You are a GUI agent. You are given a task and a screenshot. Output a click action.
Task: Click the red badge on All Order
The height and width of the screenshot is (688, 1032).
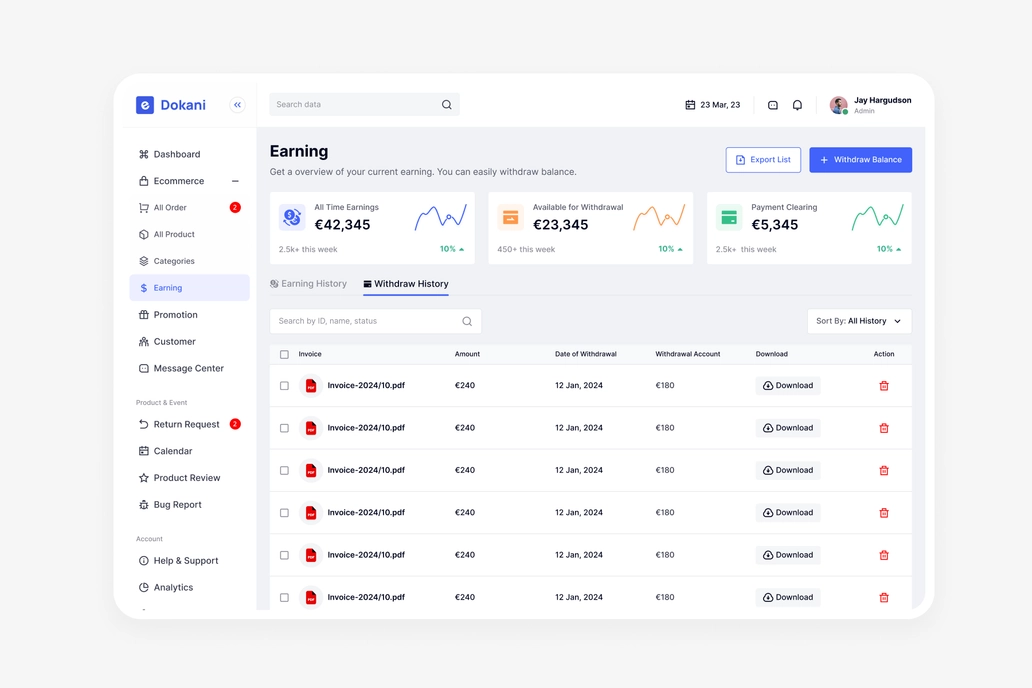pyautogui.click(x=235, y=207)
